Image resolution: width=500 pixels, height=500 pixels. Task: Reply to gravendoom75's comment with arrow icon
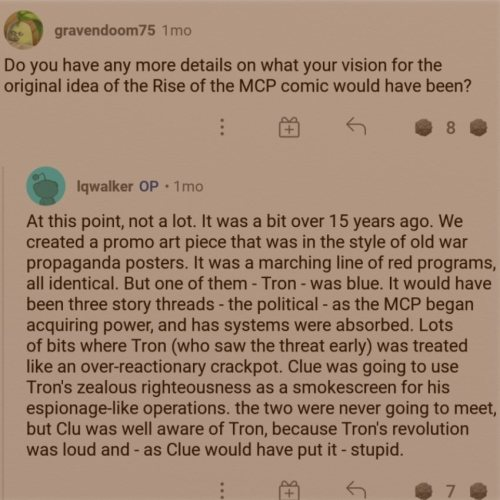click(356, 126)
